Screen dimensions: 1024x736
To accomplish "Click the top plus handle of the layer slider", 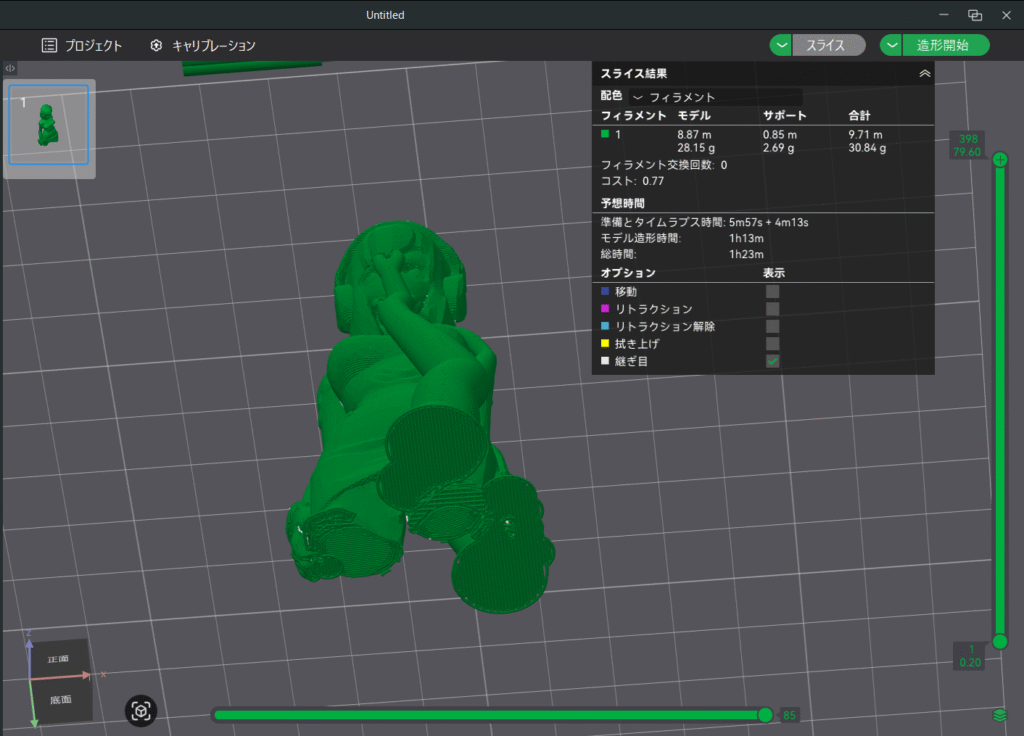I will click(1000, 159).
